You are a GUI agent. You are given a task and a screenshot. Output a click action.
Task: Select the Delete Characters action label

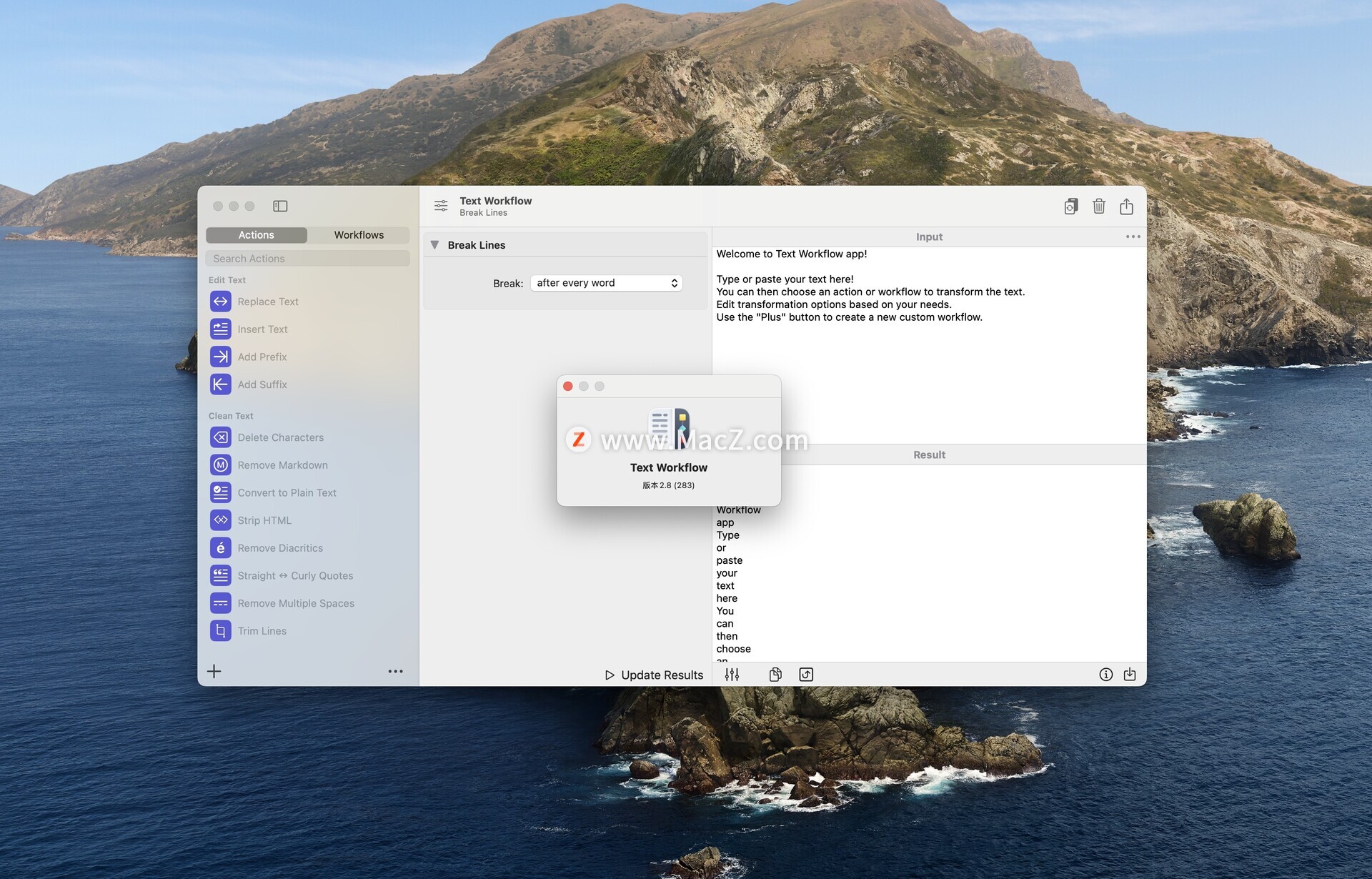[x=280, y=437]
